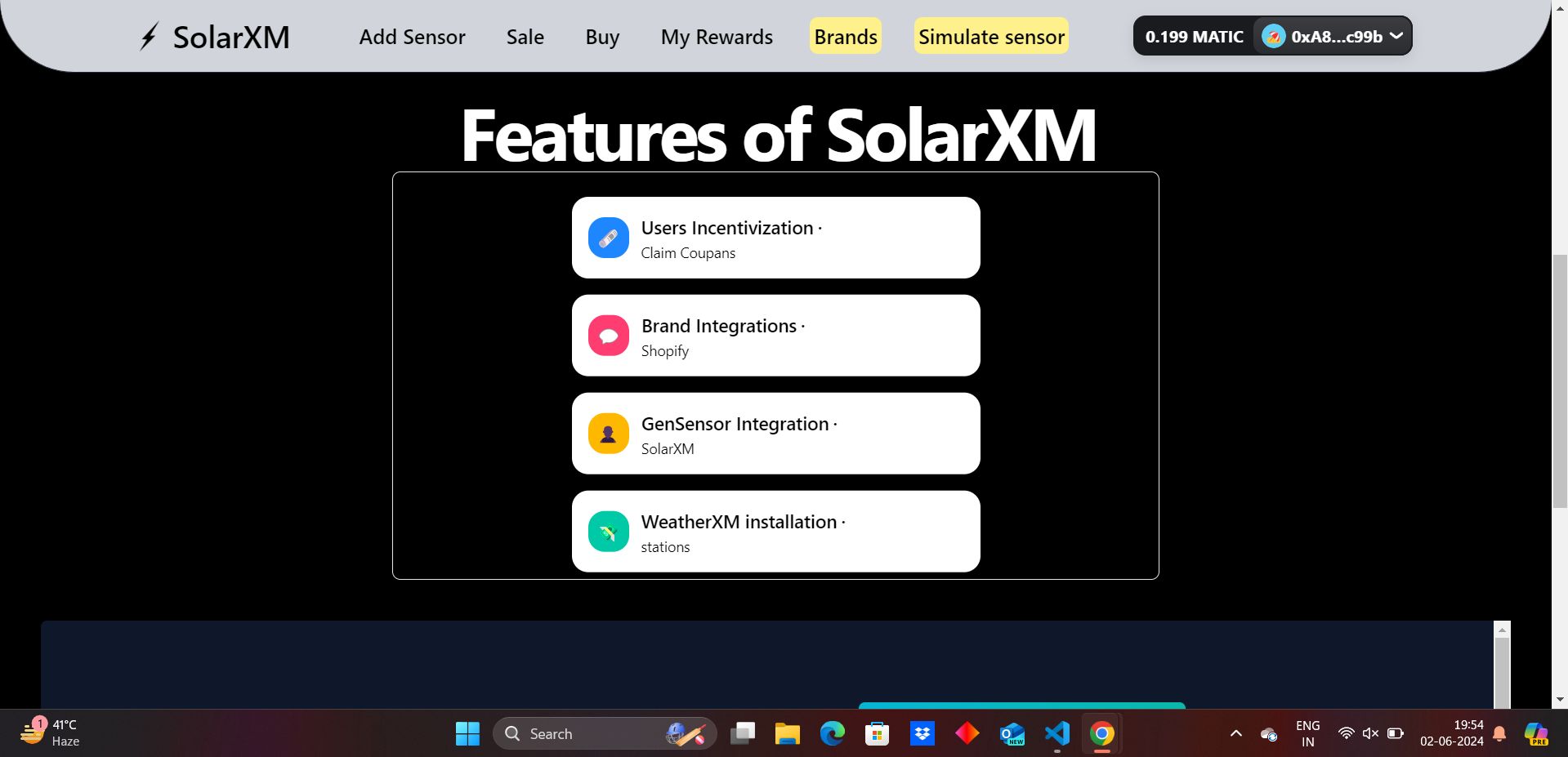Open the SolarXM home title link
The width and height of the screenshot is (1568, 757).
[x=231, y=38]
